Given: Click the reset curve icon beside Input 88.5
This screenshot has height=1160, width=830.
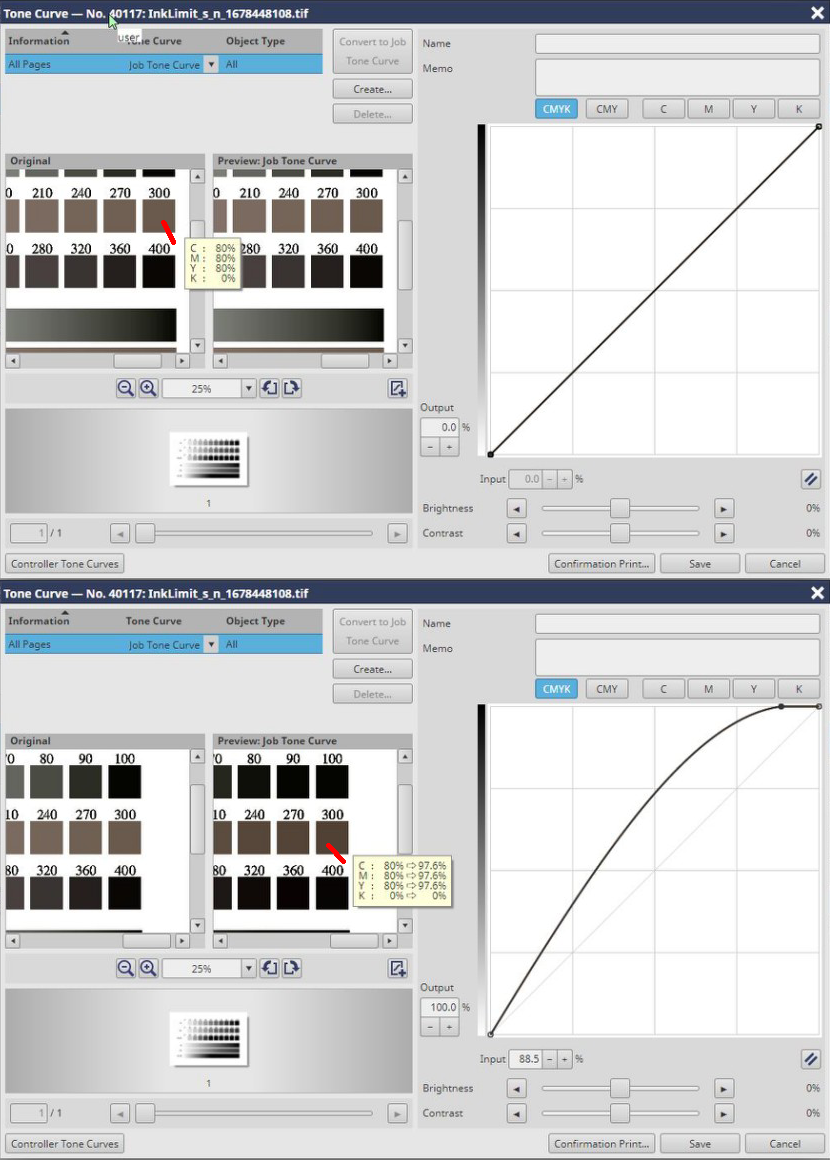Looking at the screenshot, I should tap(810, 1059).
